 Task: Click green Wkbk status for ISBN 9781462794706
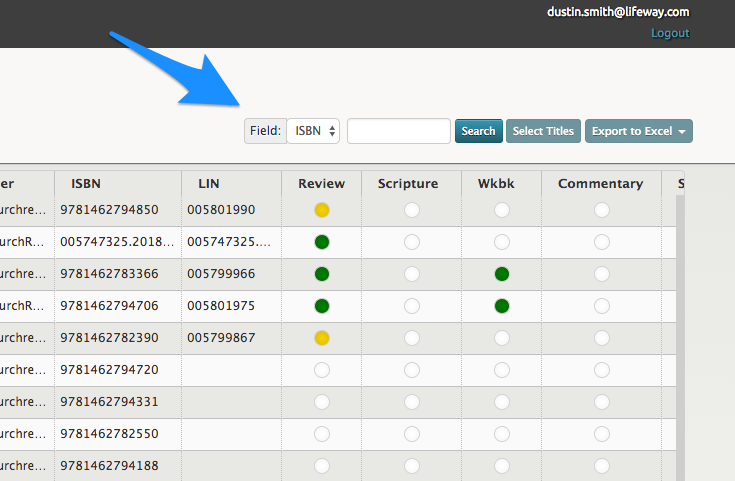[502, 306]
